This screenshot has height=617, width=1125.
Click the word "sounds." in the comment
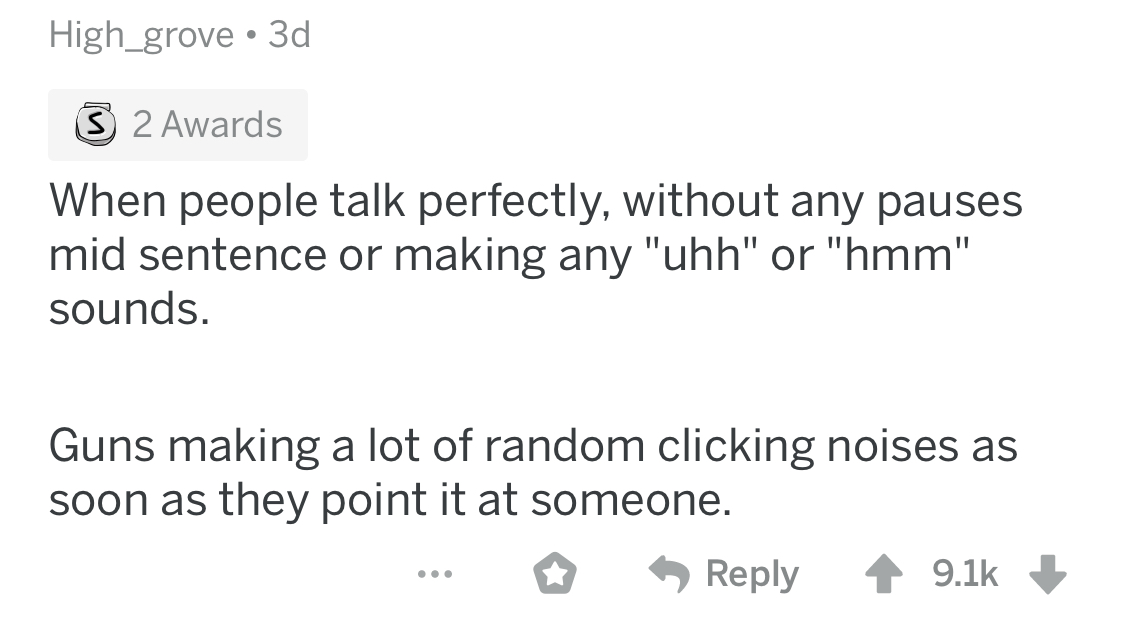(x=129, y=311)
